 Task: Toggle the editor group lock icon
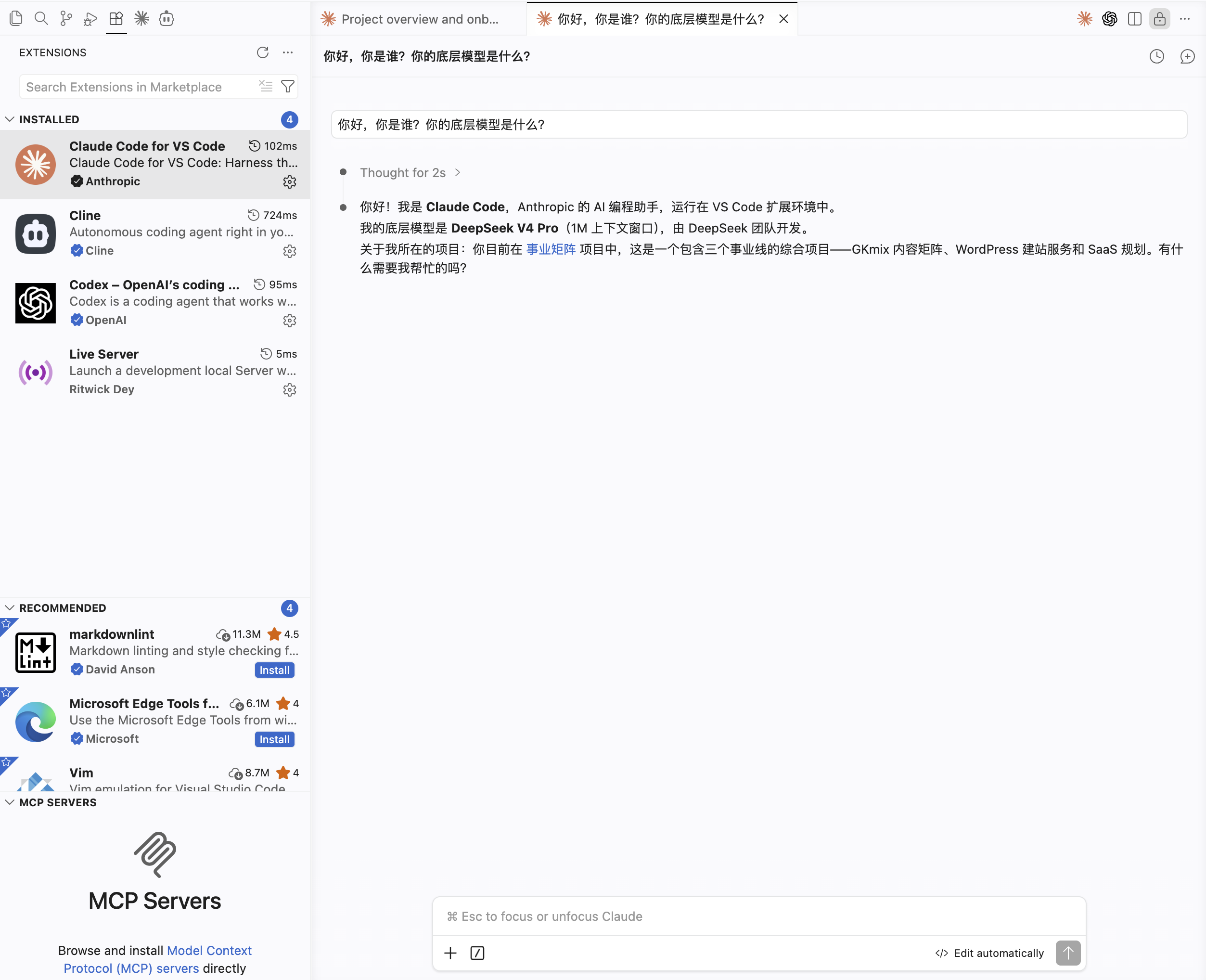pos(1160,19)
